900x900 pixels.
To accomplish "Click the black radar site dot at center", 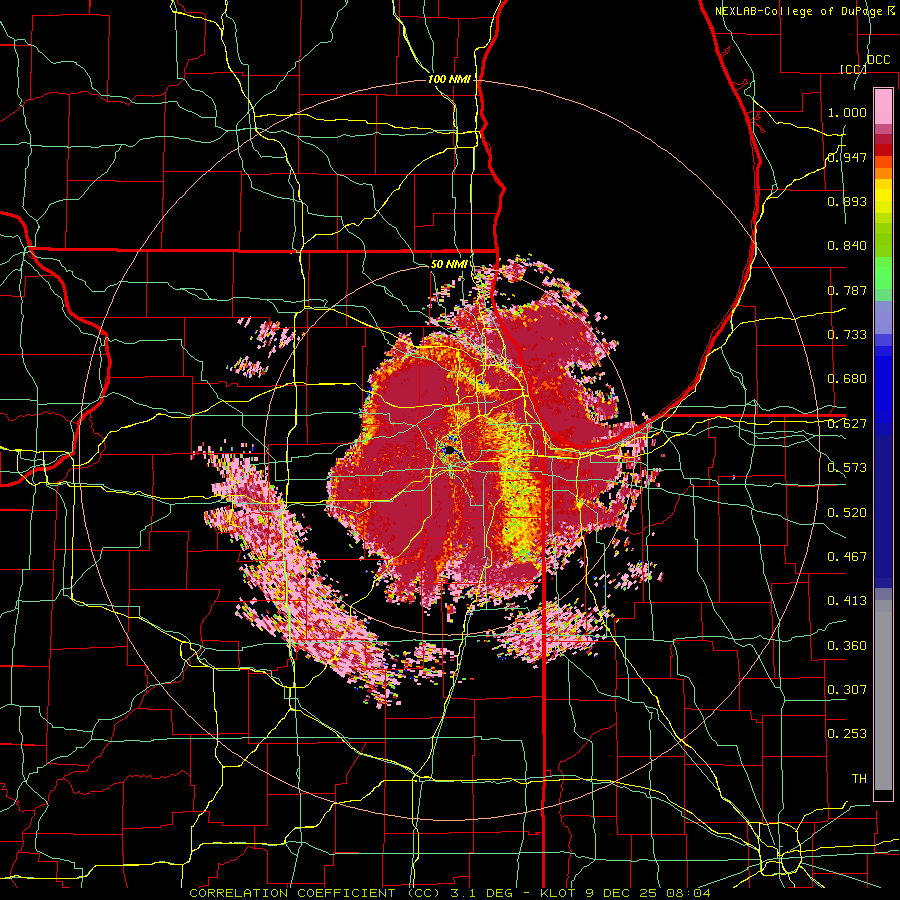I will click(x=451, y=449).
